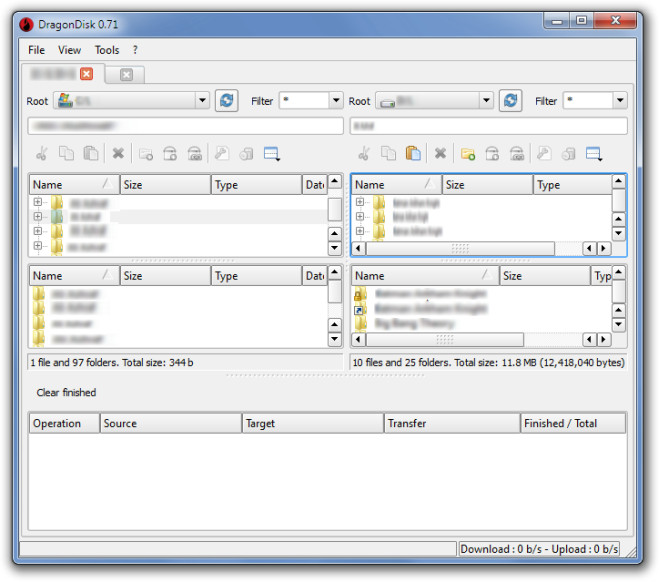
Task: Click the Cut scissors icon in left pane toolbar
Action: pos(42,154)
